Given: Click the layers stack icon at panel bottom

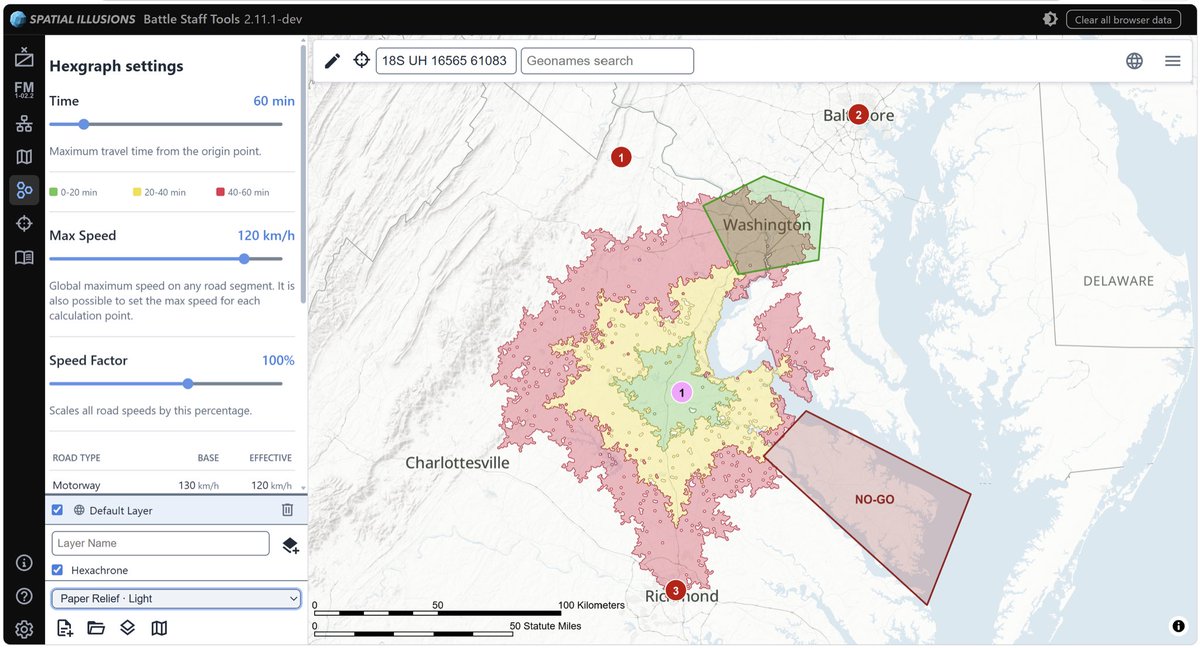Looking at the screenshot, I should pyautogui.click(x=127, y=628).
